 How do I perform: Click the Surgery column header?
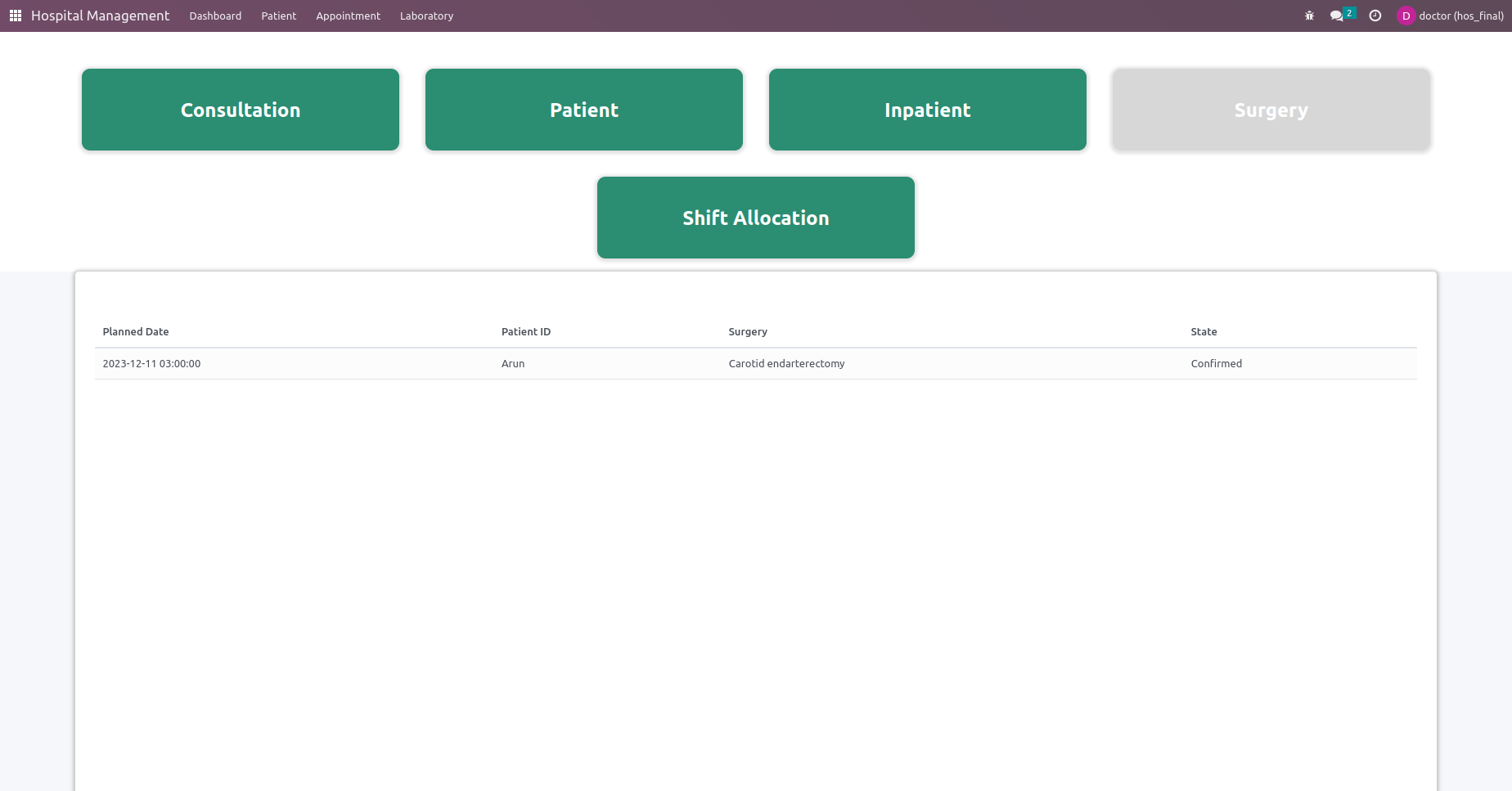[748, 332]
